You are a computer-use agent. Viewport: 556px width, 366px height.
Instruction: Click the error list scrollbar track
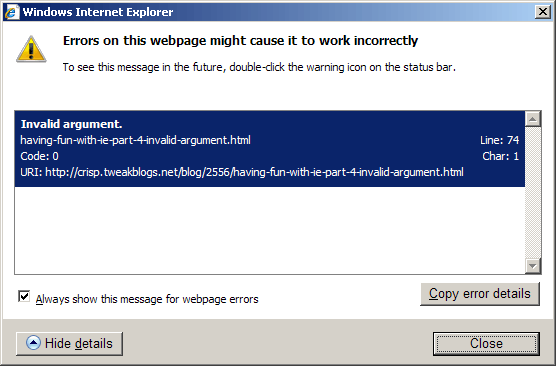(533, 193)
